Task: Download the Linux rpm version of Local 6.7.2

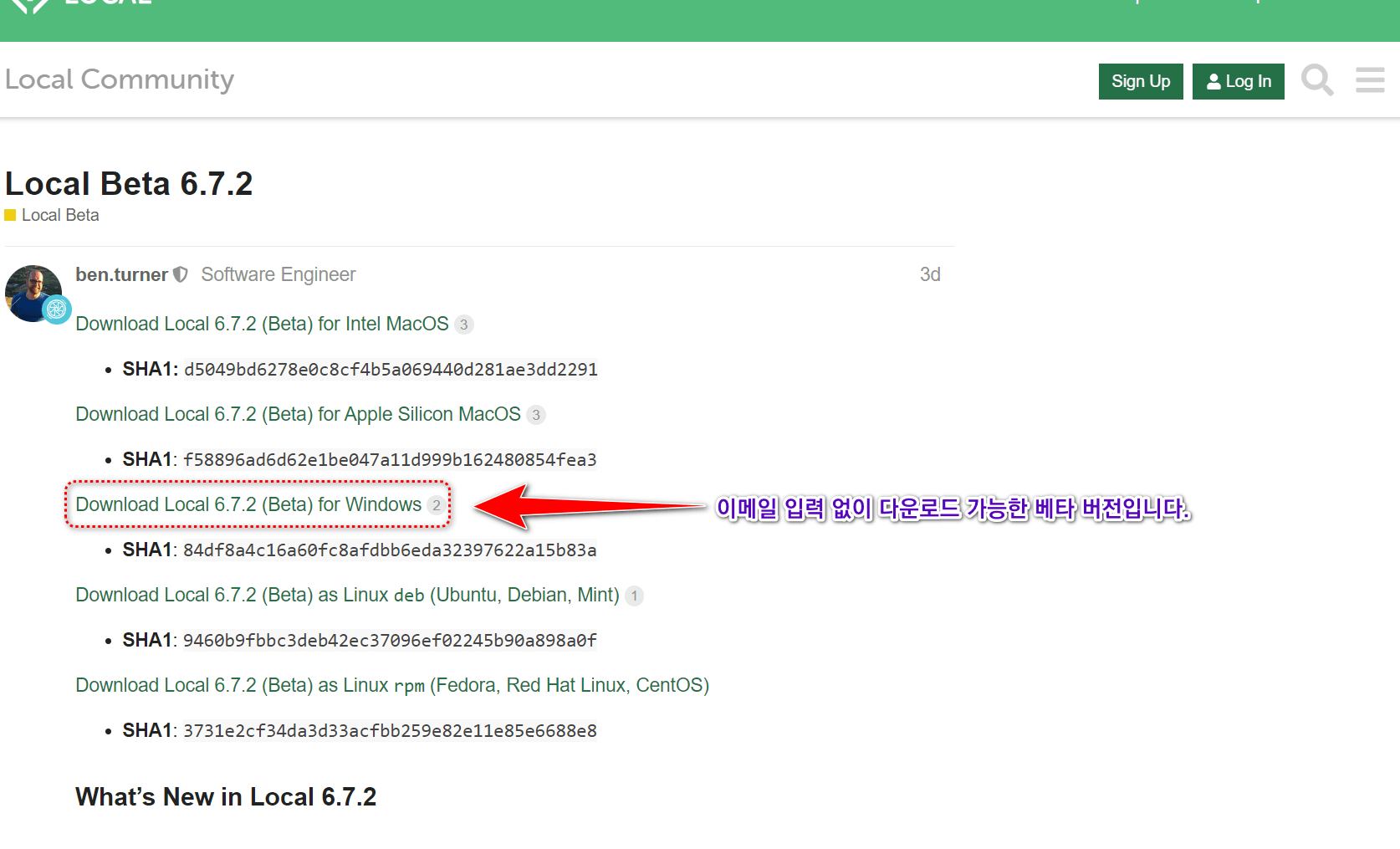Action: pos(391,685)
